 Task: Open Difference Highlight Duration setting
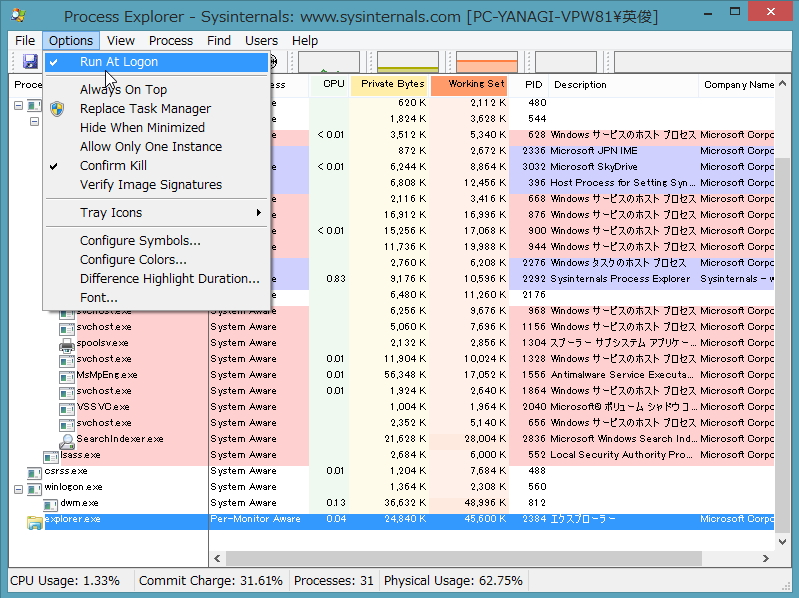[x=156, y=279]
